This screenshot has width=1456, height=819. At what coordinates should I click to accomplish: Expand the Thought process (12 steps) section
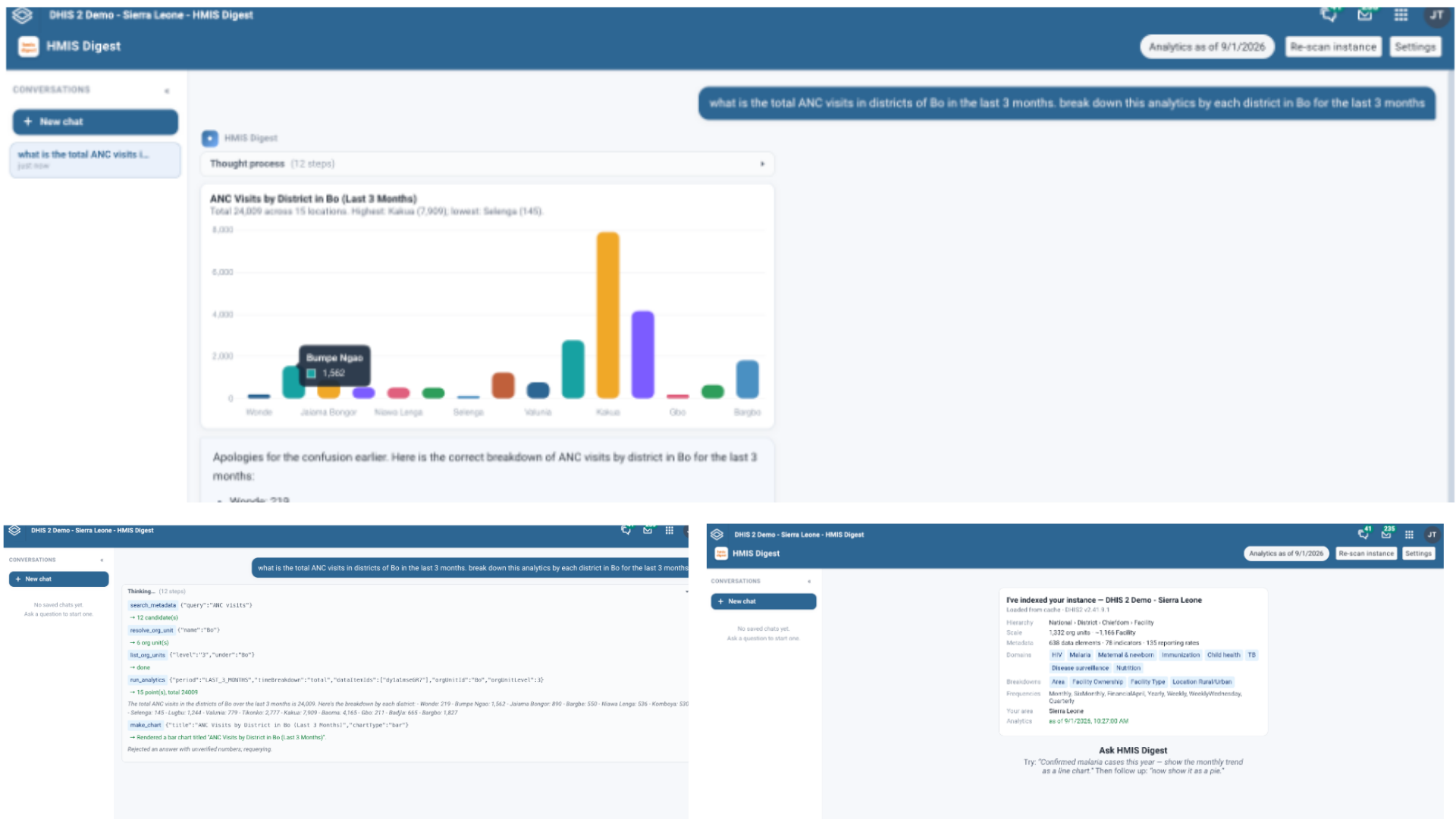pyautogui.click(x=488, y=164)
